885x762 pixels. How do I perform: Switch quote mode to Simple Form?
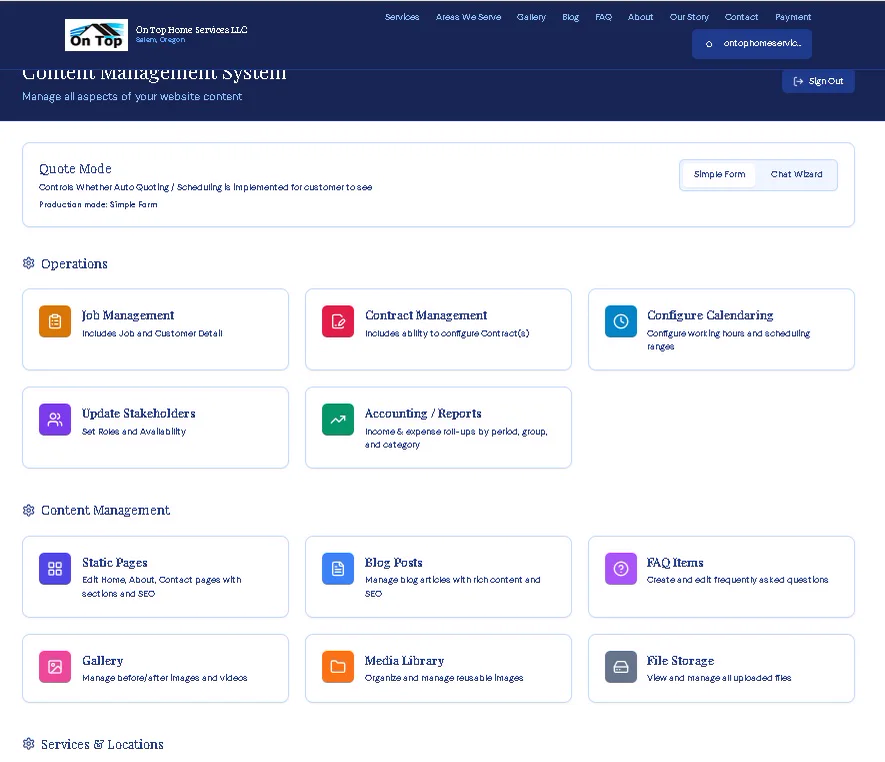tap(719, 174)
